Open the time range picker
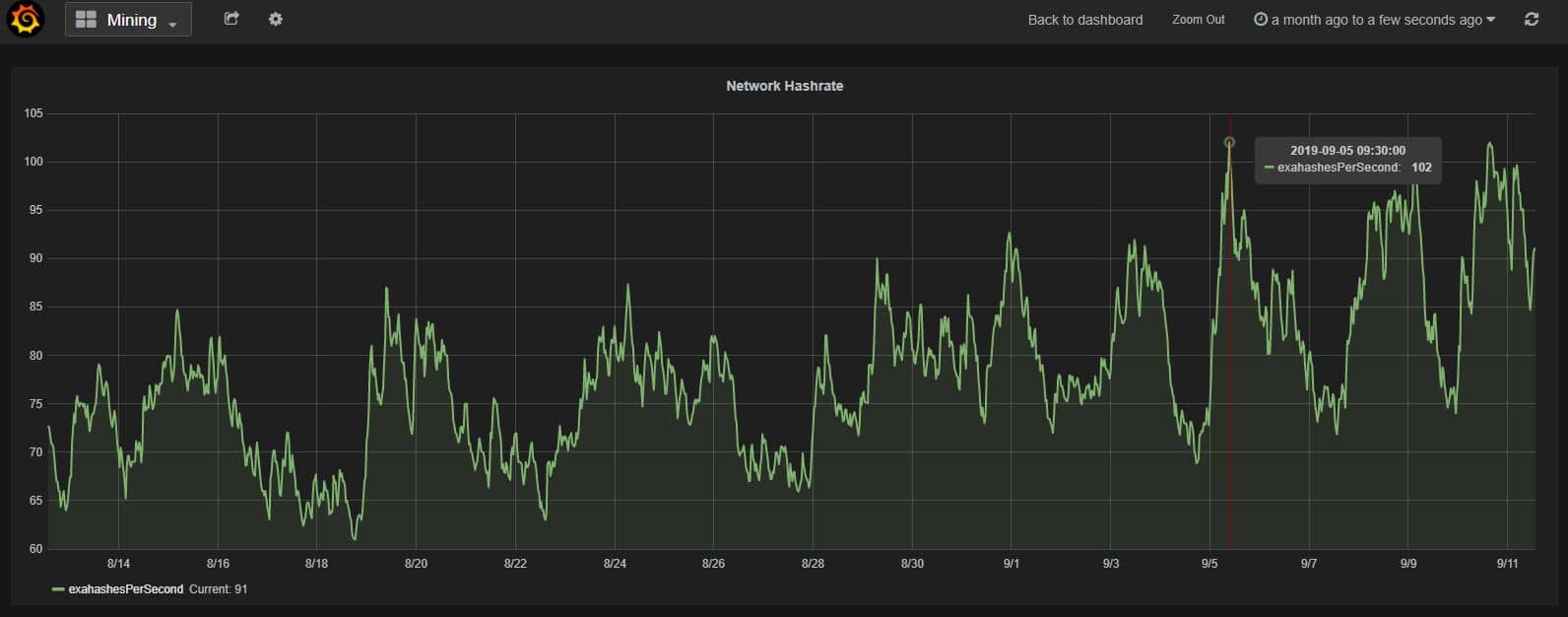 1374,20
